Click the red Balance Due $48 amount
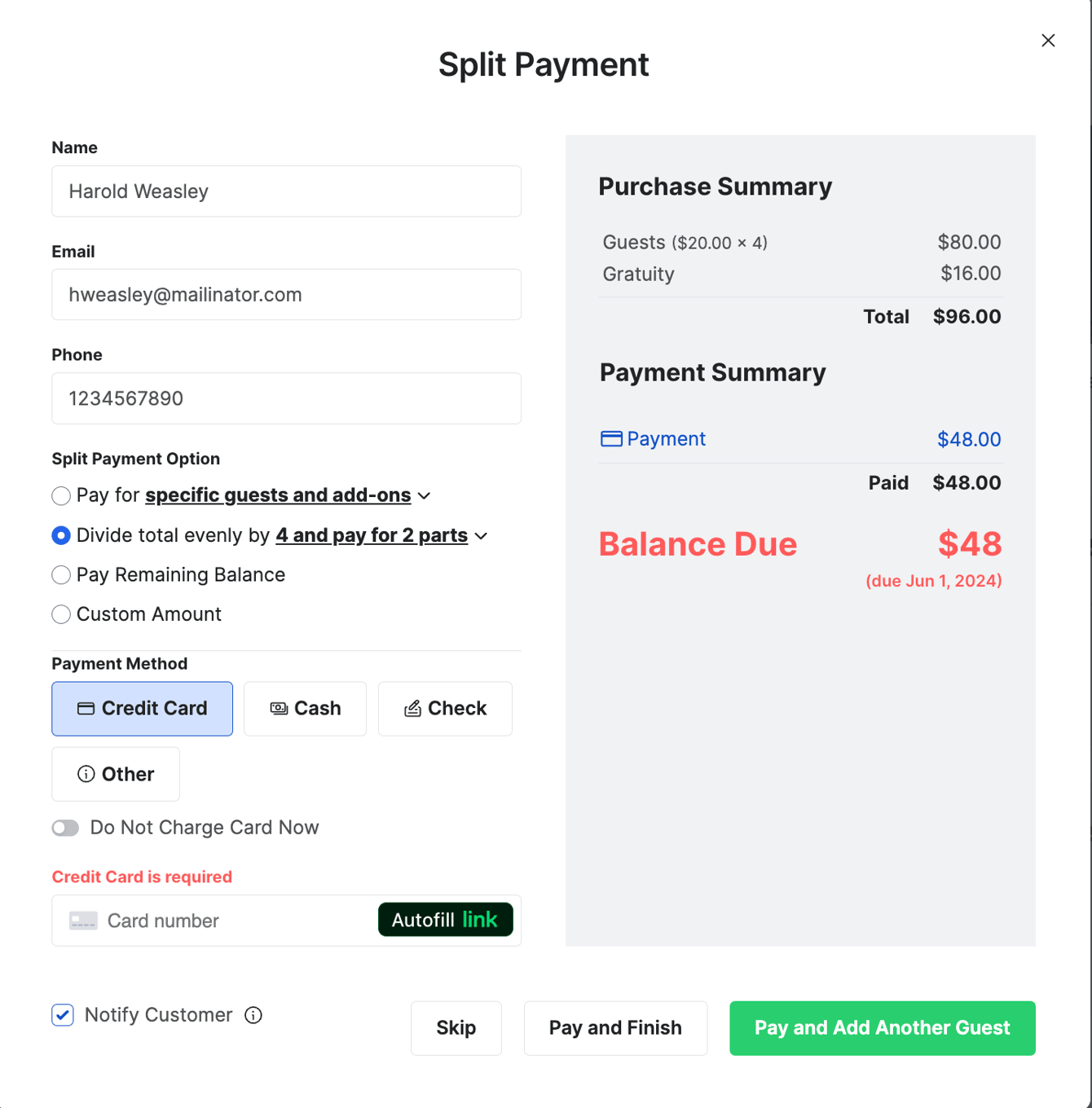The image size is (1092, 1108). pyautogui.click(x=970, y=544)
